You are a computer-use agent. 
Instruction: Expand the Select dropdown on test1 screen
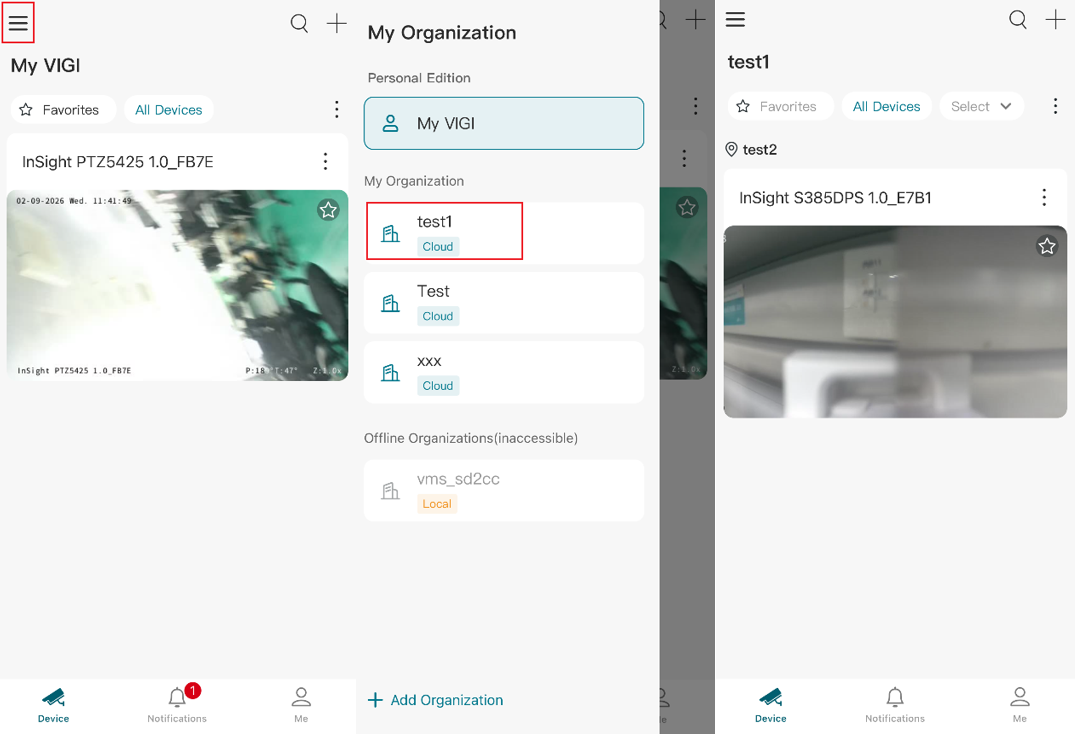981,106
